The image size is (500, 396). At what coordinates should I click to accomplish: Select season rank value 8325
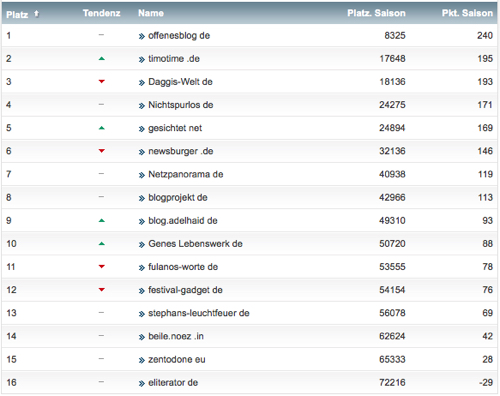tap(395, 35)
